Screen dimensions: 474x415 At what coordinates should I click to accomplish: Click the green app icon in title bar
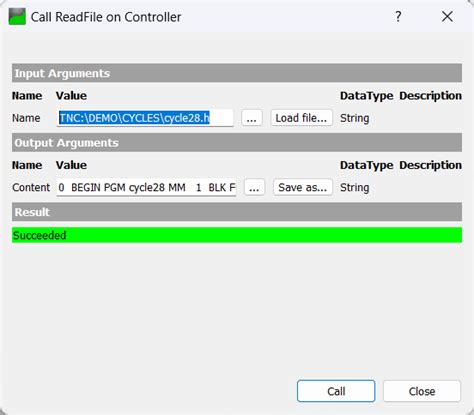point(17,17)
